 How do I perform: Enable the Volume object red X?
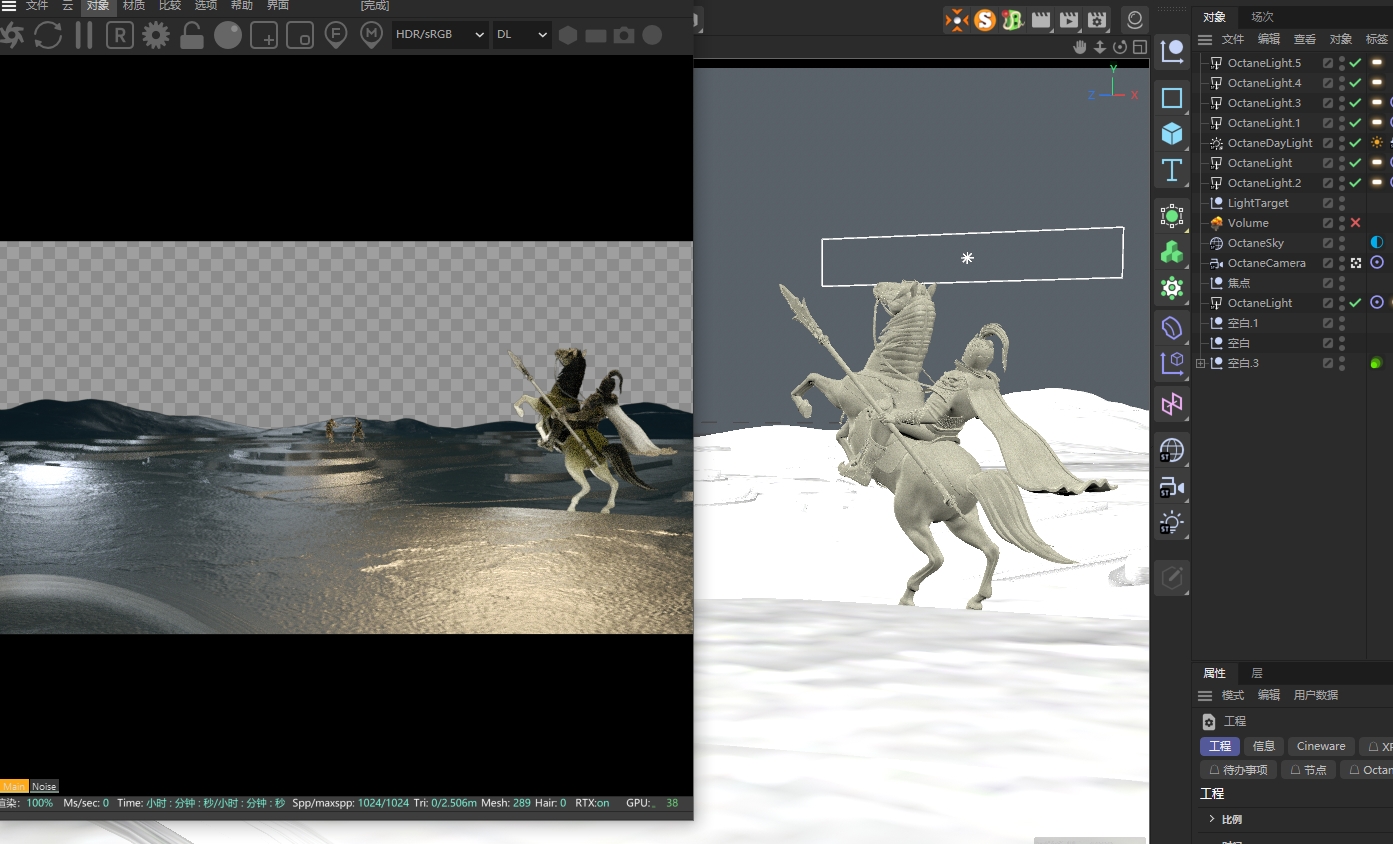point(1355,223)
